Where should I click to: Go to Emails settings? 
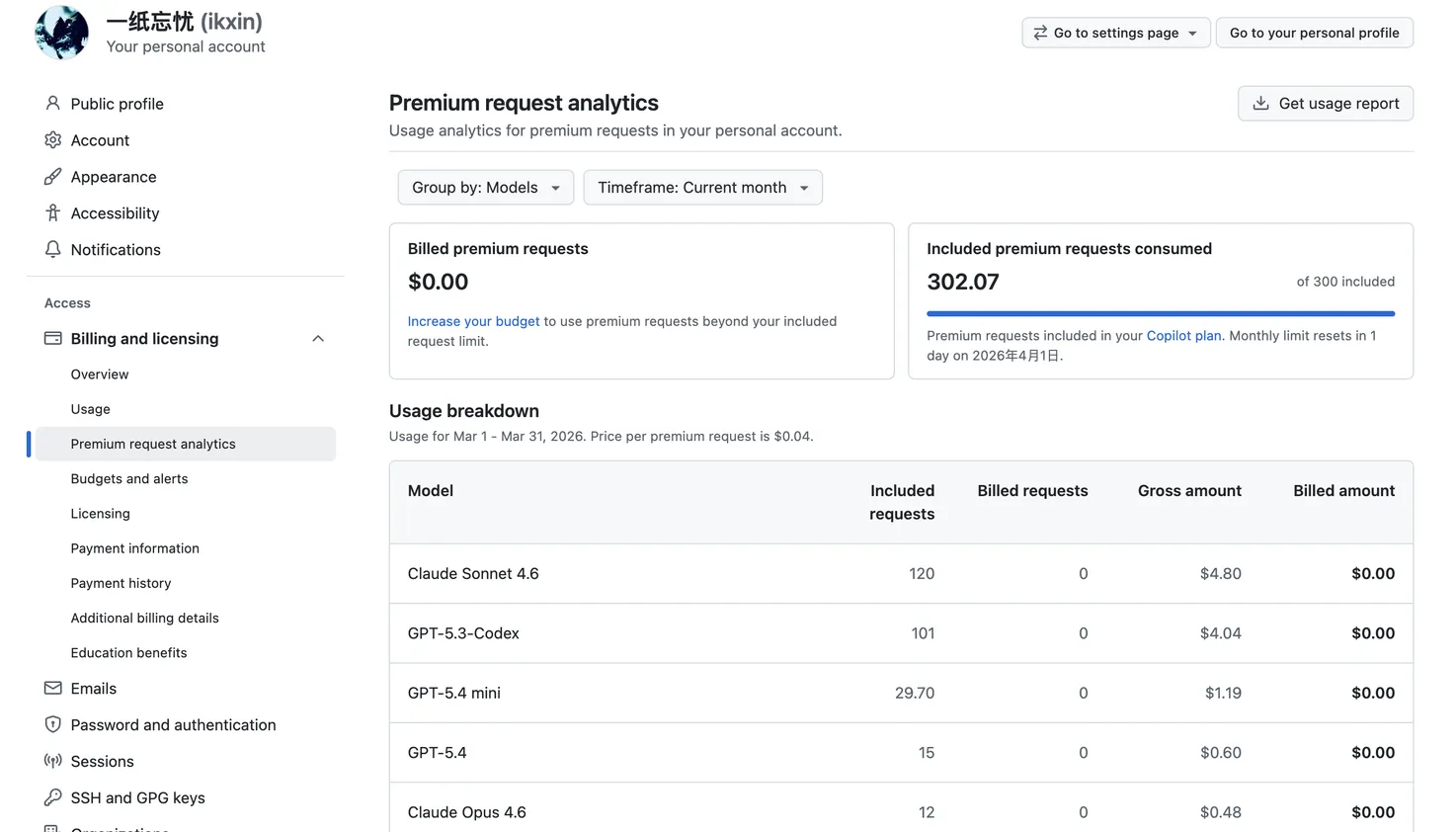coord(94,689)
